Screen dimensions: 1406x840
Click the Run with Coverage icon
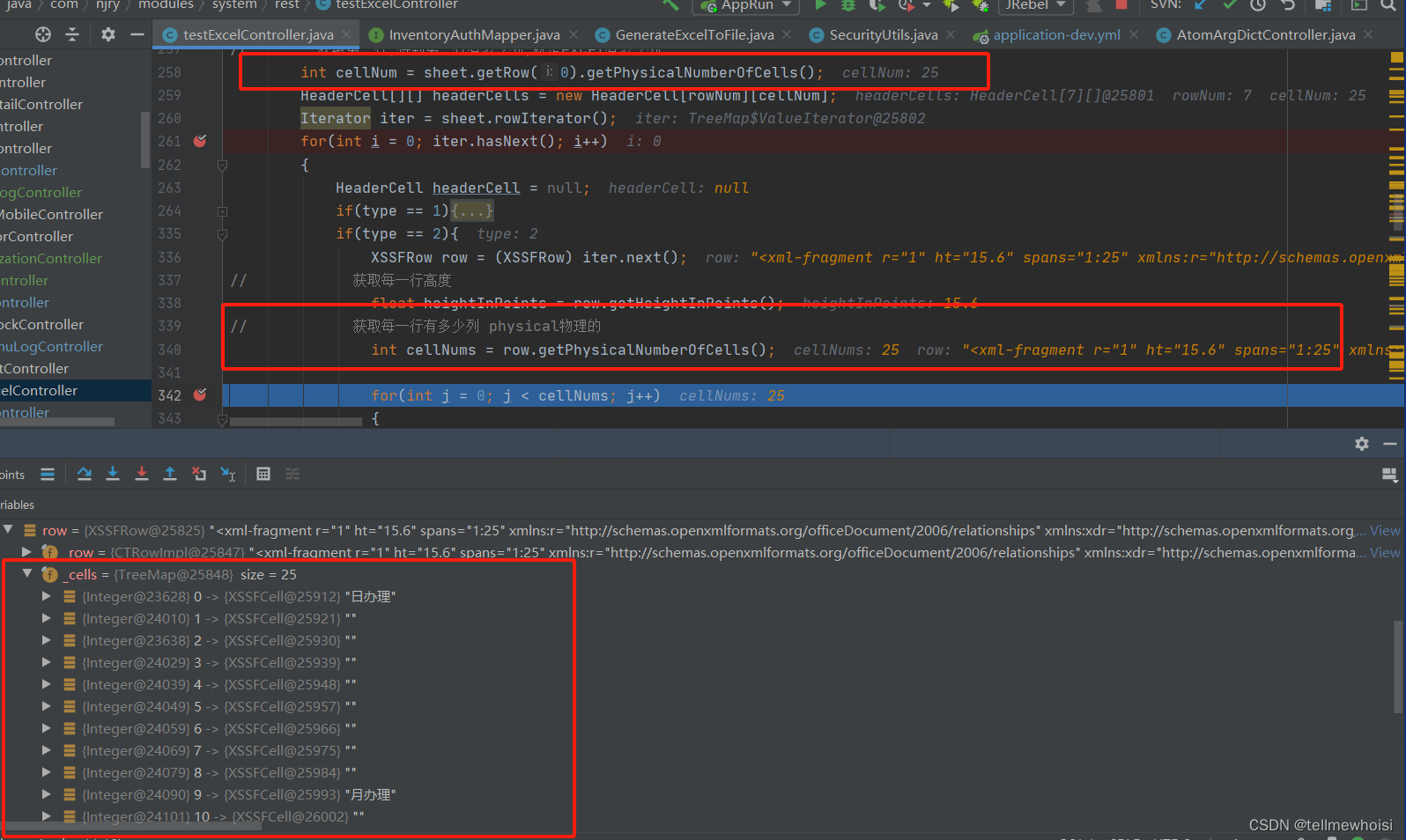[x=877, y=5]
